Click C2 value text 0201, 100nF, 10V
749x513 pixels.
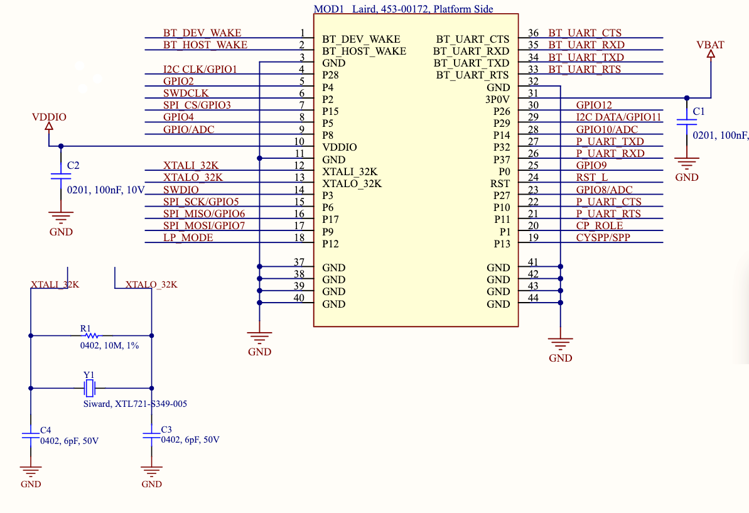[x=106, y=190]
